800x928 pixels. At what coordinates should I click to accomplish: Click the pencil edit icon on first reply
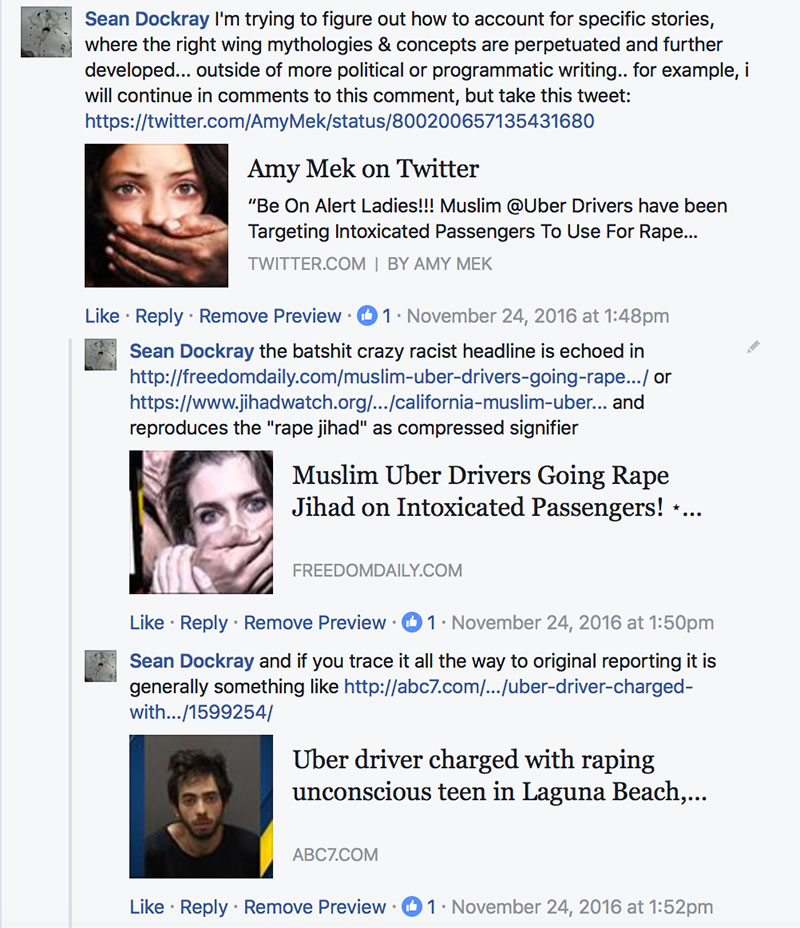tap(753, 347)
